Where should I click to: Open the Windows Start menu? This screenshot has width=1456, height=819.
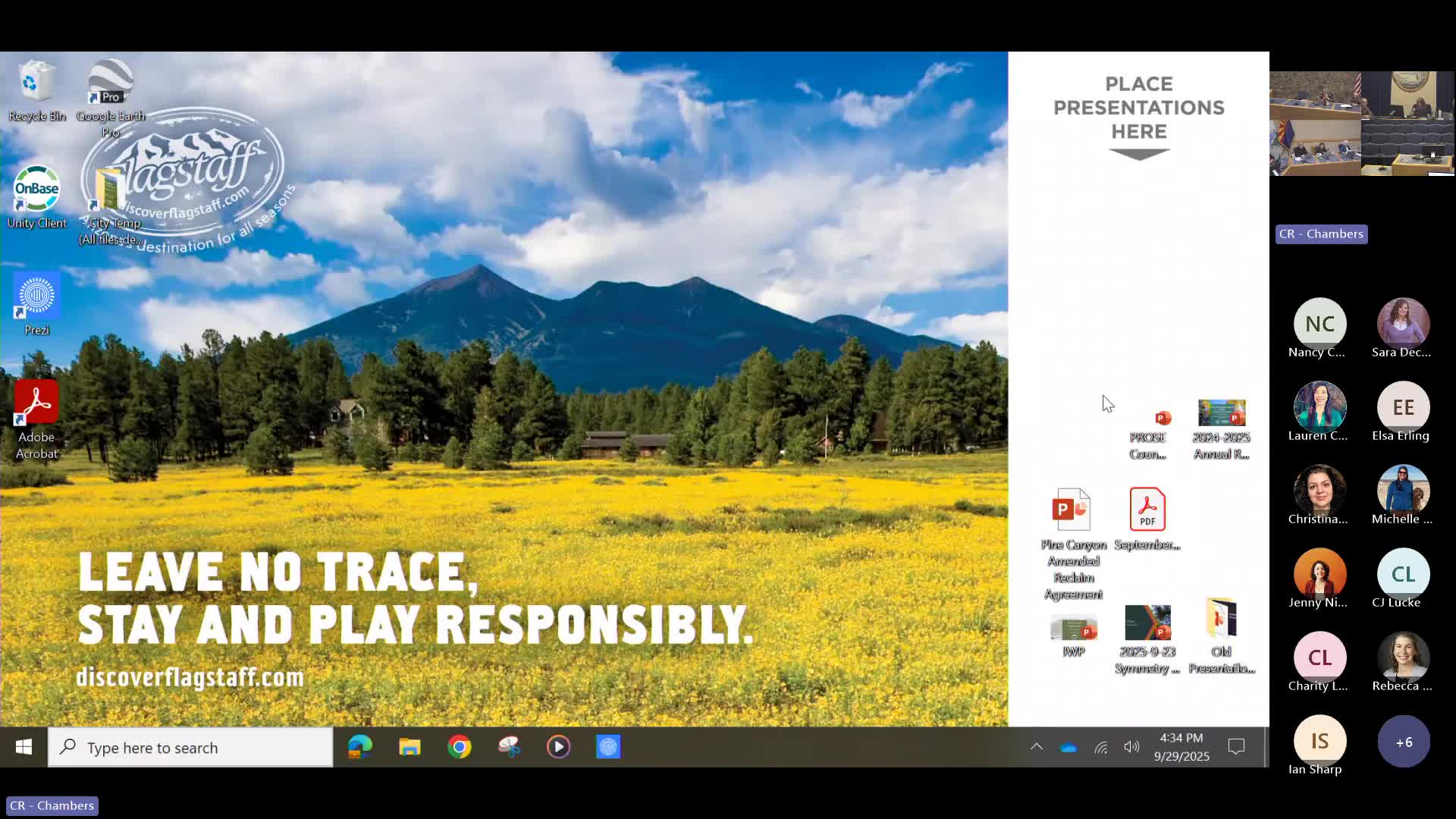coord(24,748)
